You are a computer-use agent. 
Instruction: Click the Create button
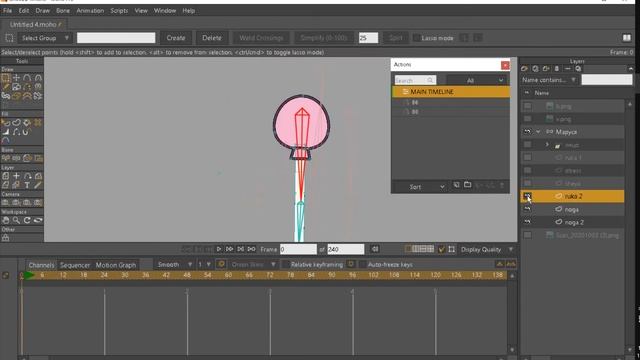coord(176,38)
